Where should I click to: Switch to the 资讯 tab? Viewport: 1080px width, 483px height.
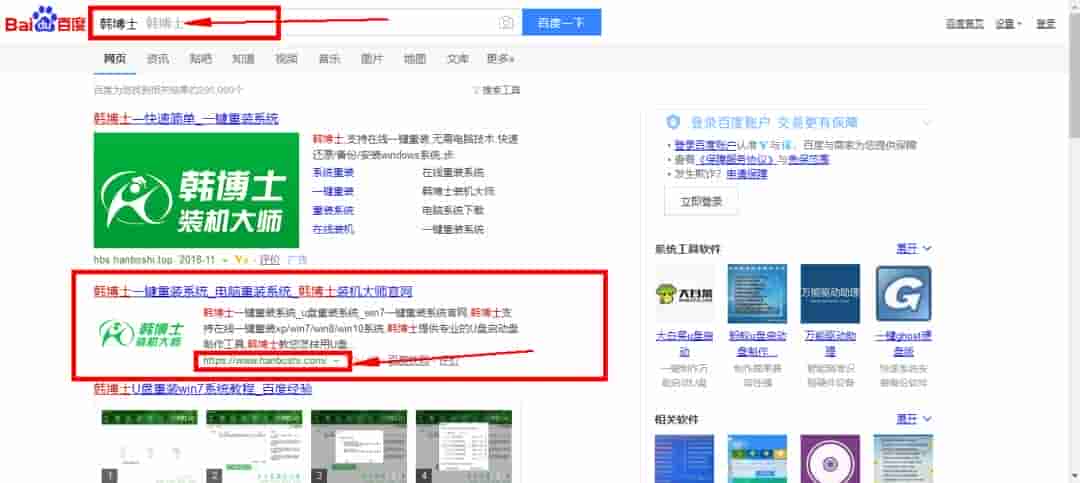[x=158, y=59]
